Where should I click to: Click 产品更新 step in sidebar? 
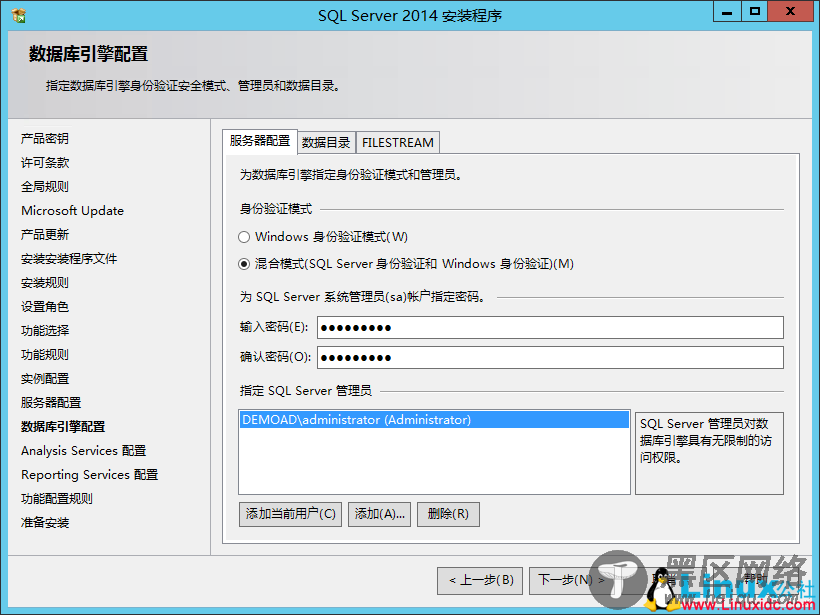(45, 235)
